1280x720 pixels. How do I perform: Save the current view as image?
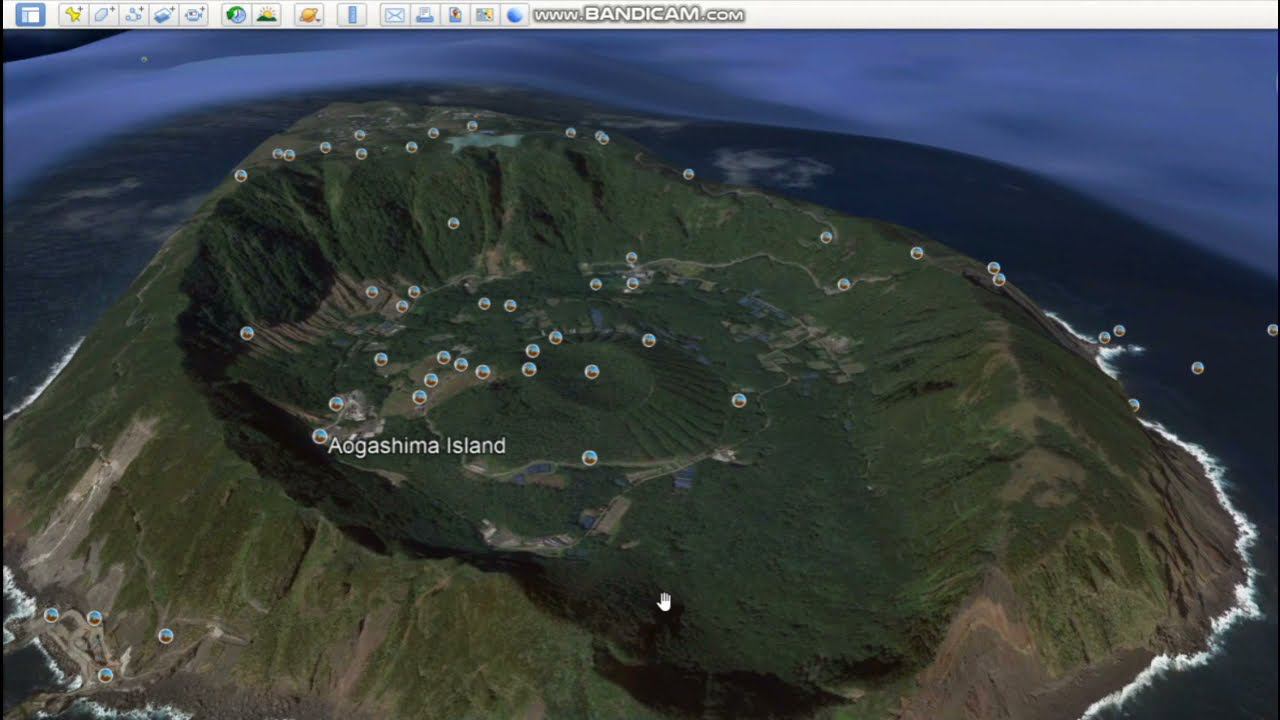[x=455, y=15]
